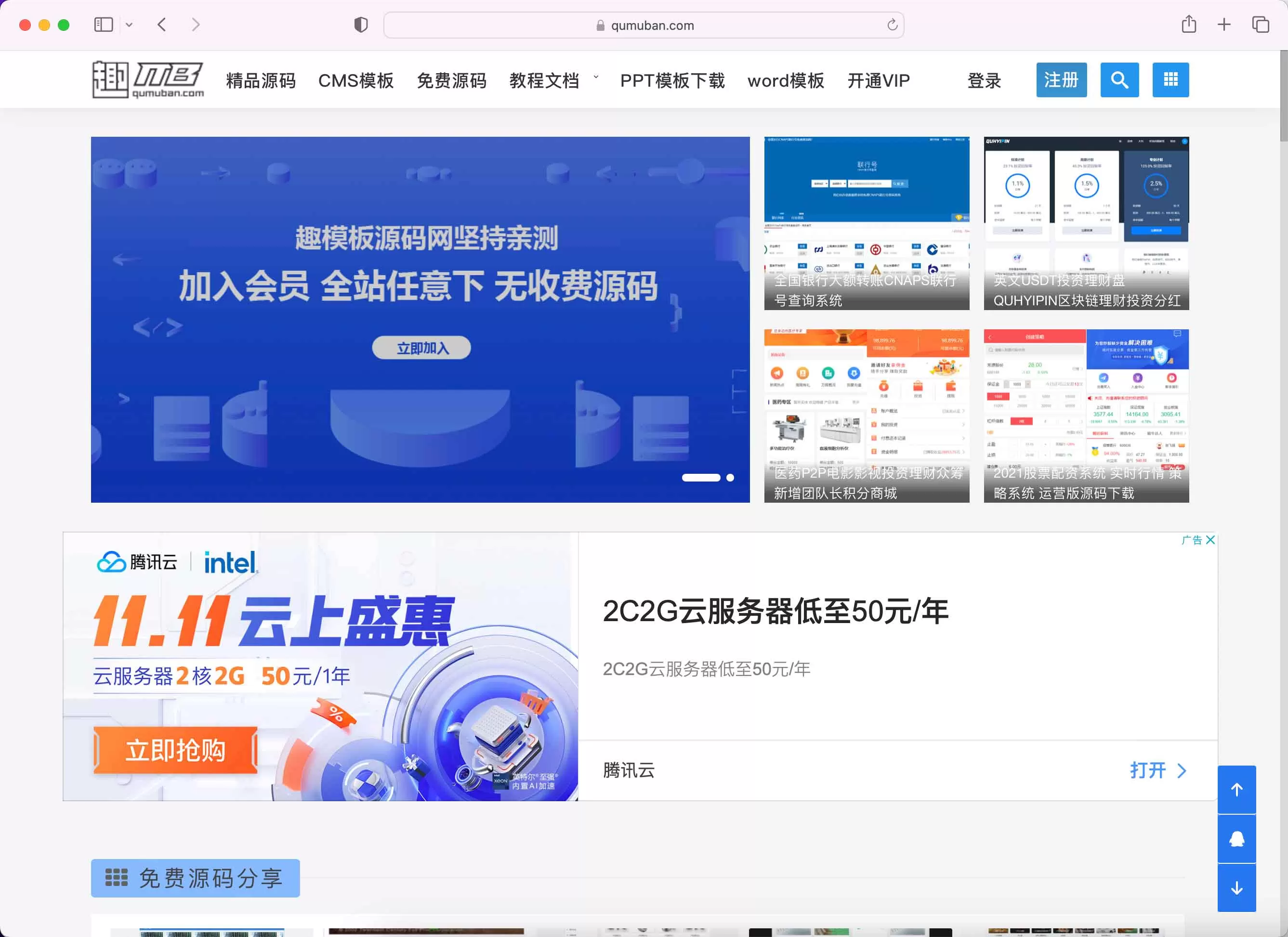The image size is (1288, 937).
Task: Click the search icon to search
Action: 1120,79
